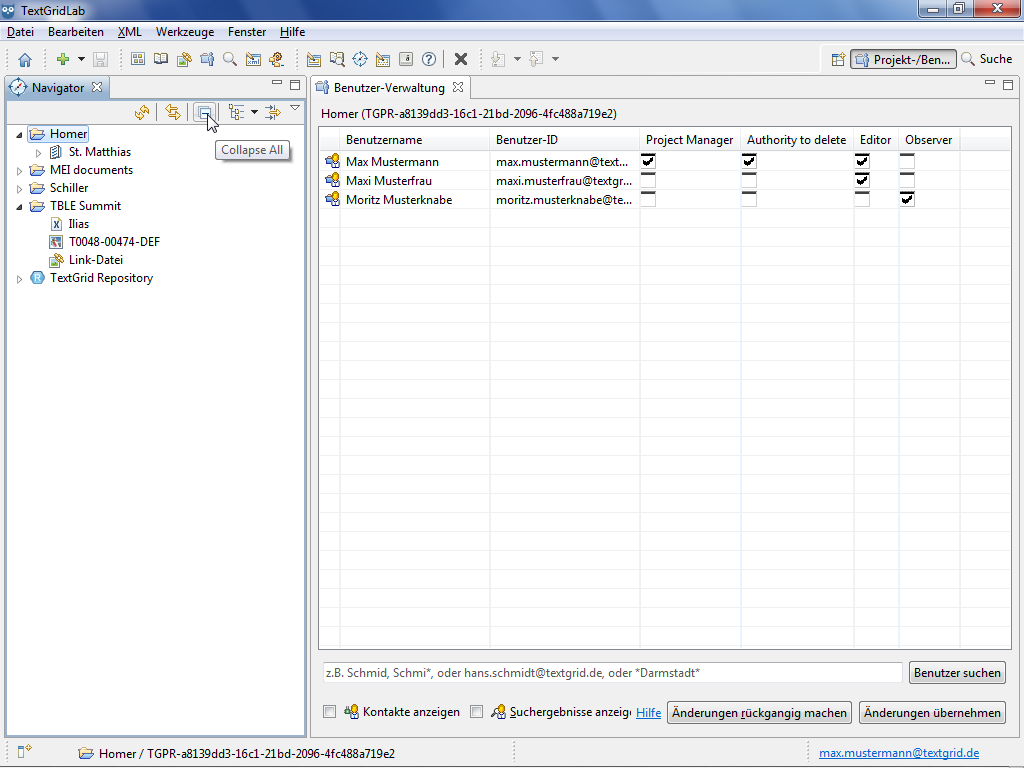Image resolution: width=1024 pixels, height=768 pixels.
Task: Open the Hilfe link
Action: pyautogui.click(x=648, y=713)
